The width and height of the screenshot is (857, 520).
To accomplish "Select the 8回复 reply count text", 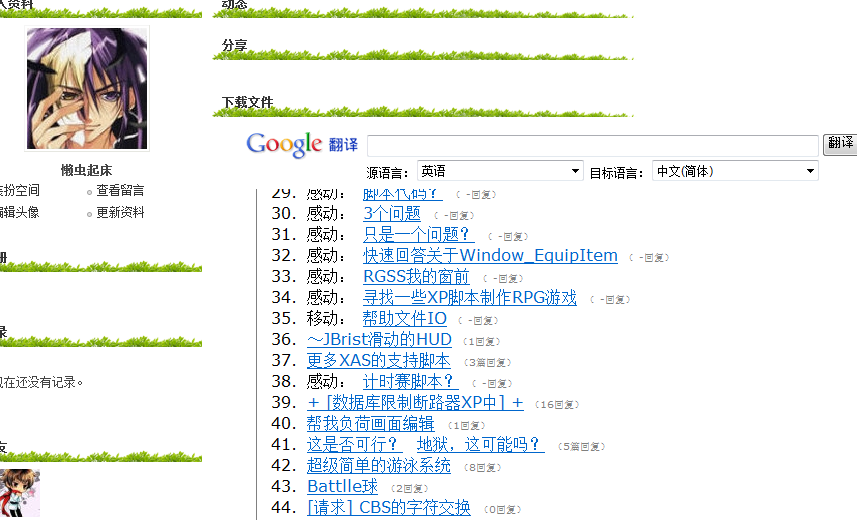I will (x=483, y=468).
